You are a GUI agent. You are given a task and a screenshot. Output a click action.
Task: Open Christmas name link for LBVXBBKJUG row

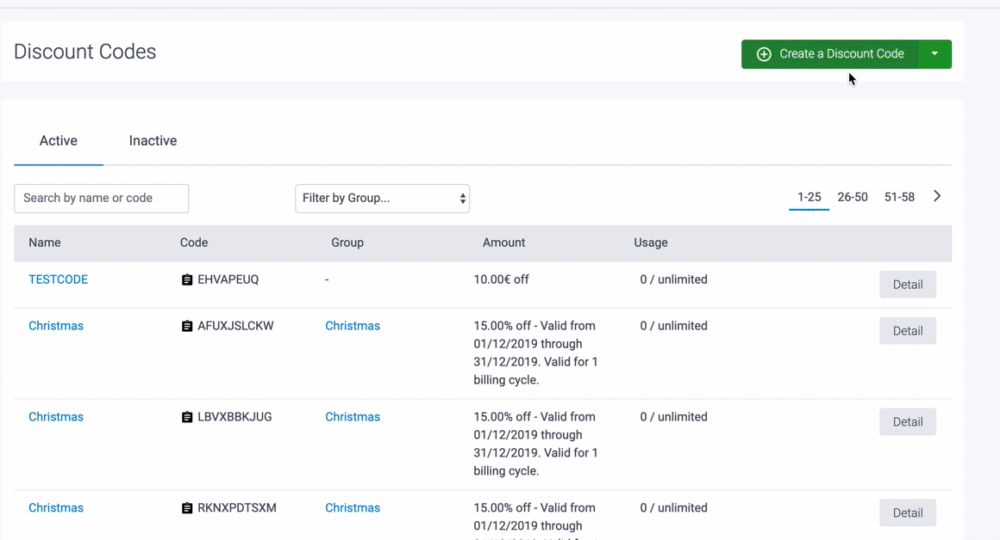pyautogui.click(x=56, y=417)
